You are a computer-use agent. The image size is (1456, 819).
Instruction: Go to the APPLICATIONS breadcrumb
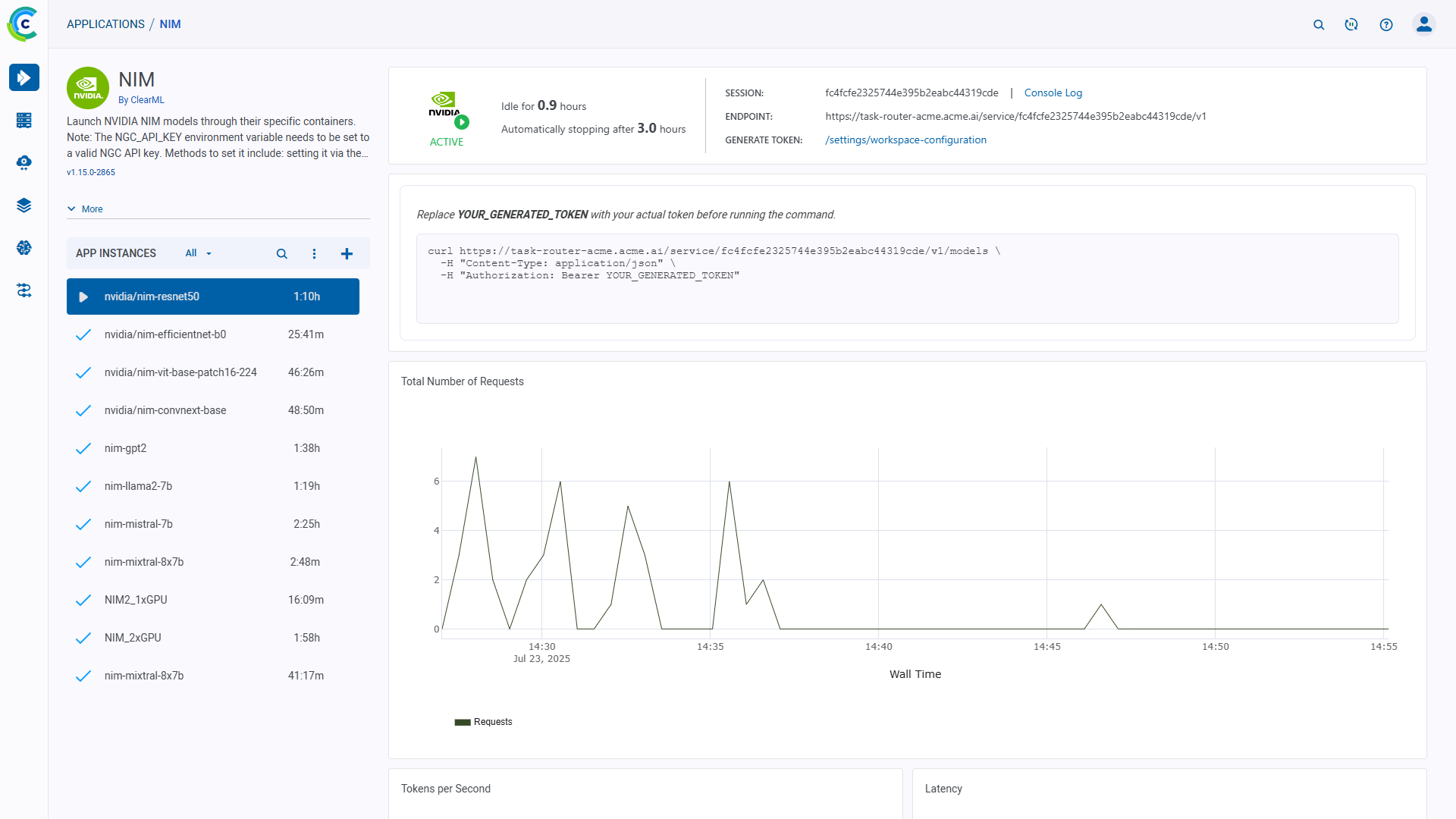pyautogui.click(x=105, y=24)
